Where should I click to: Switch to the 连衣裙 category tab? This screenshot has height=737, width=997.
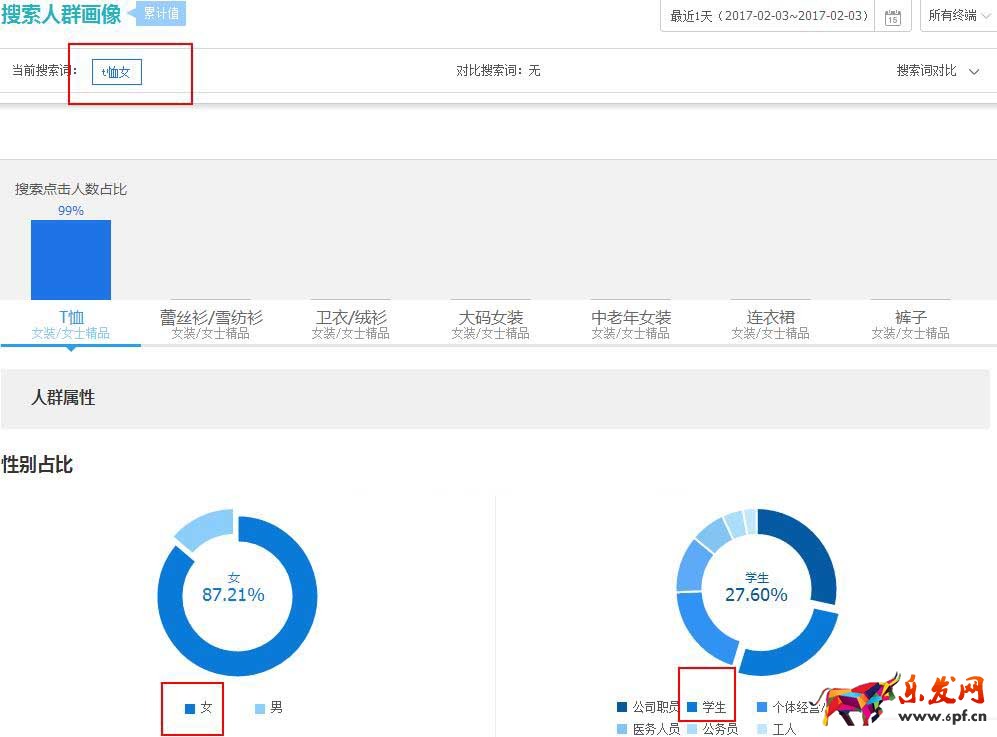770,324
